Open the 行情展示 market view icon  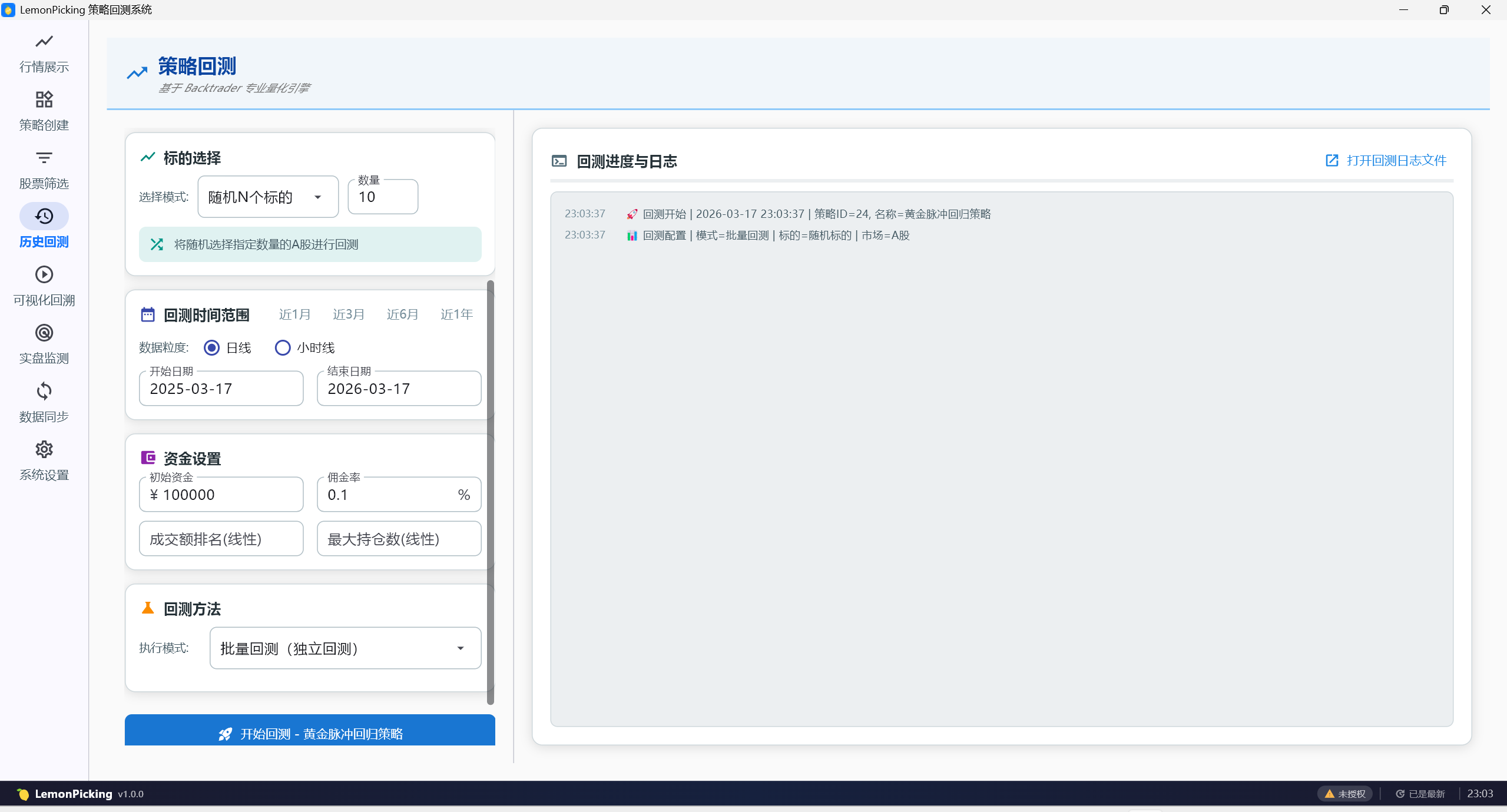pos(44,42)
